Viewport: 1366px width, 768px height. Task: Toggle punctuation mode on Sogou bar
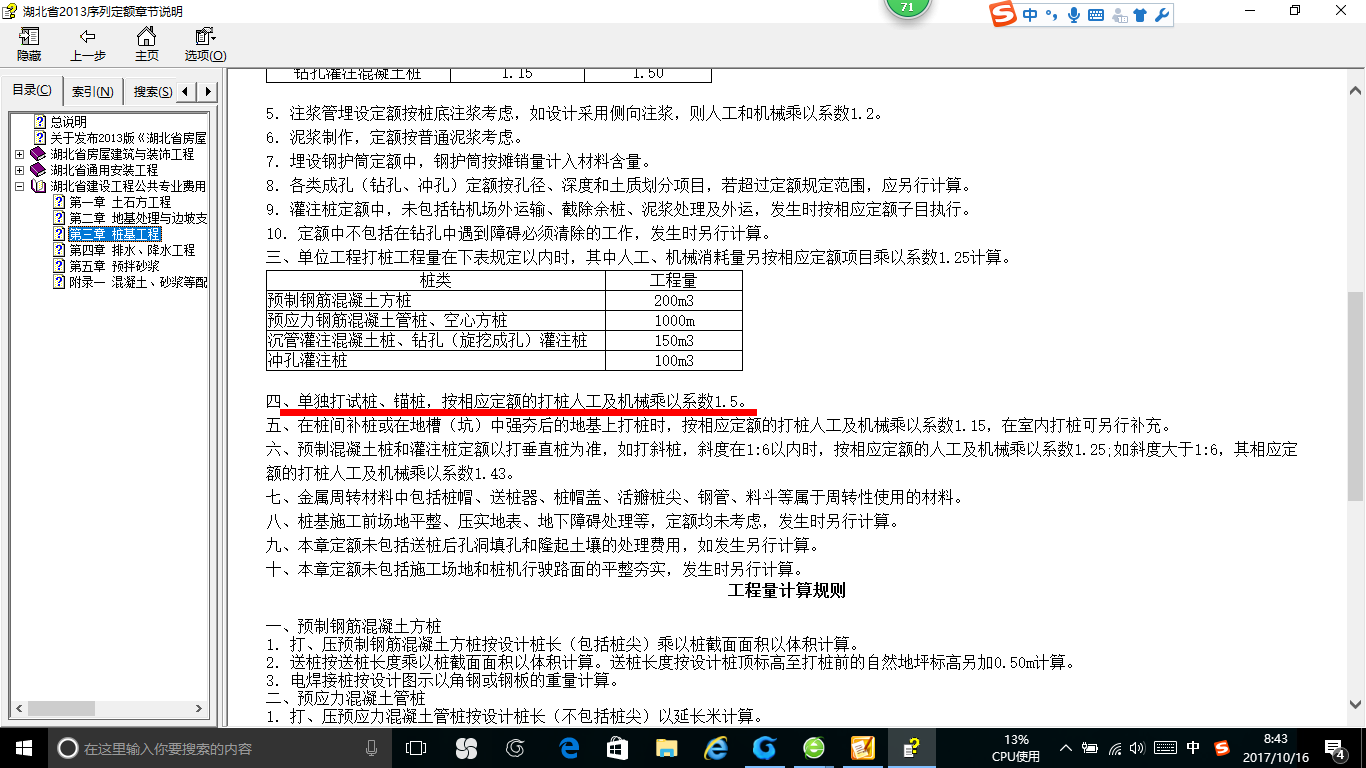tap(1052, 15)
